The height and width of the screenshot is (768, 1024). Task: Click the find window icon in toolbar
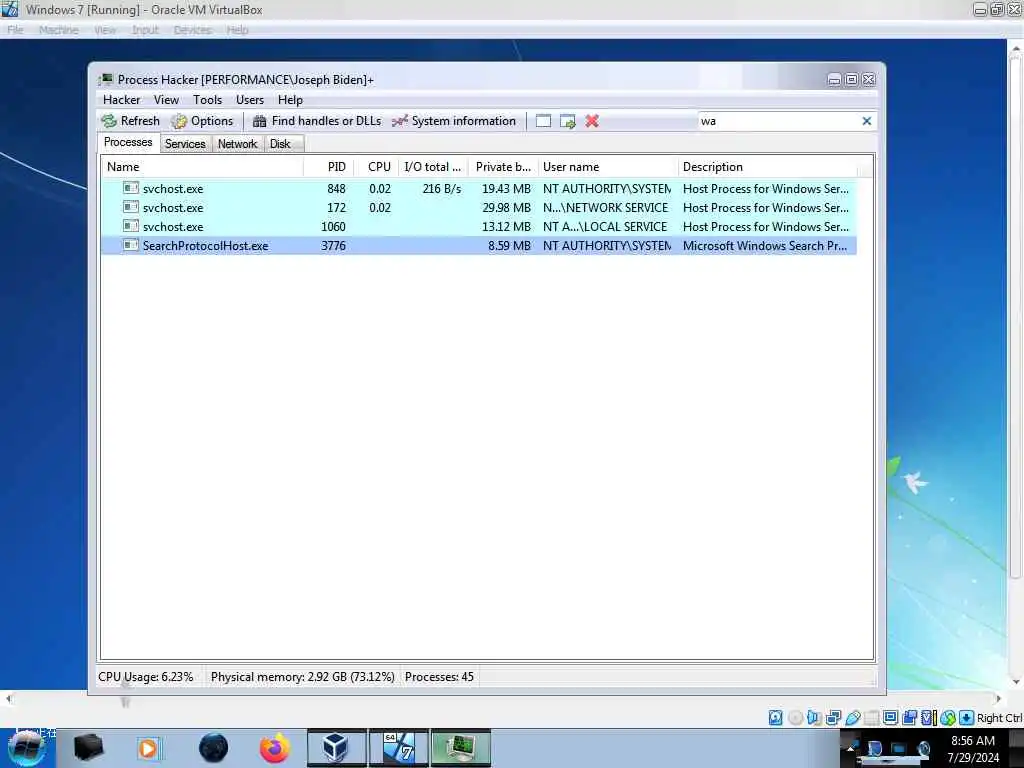[x=543, y=121]
